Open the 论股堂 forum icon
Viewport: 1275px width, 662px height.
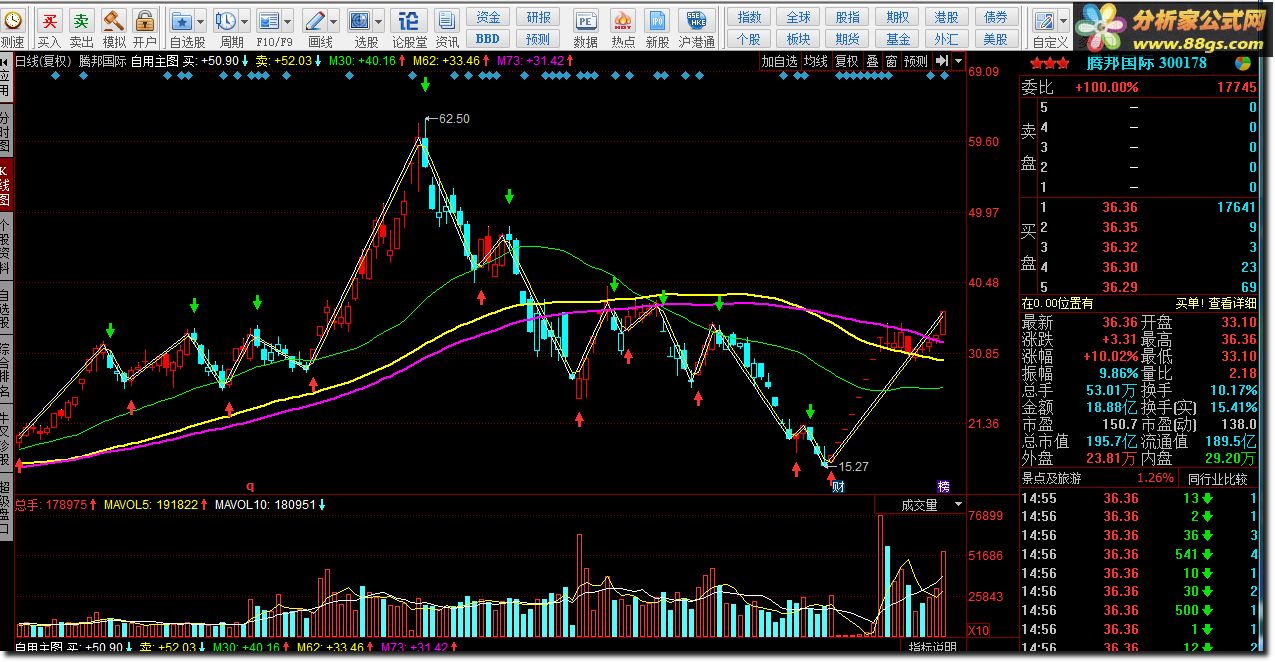(408, 20)
